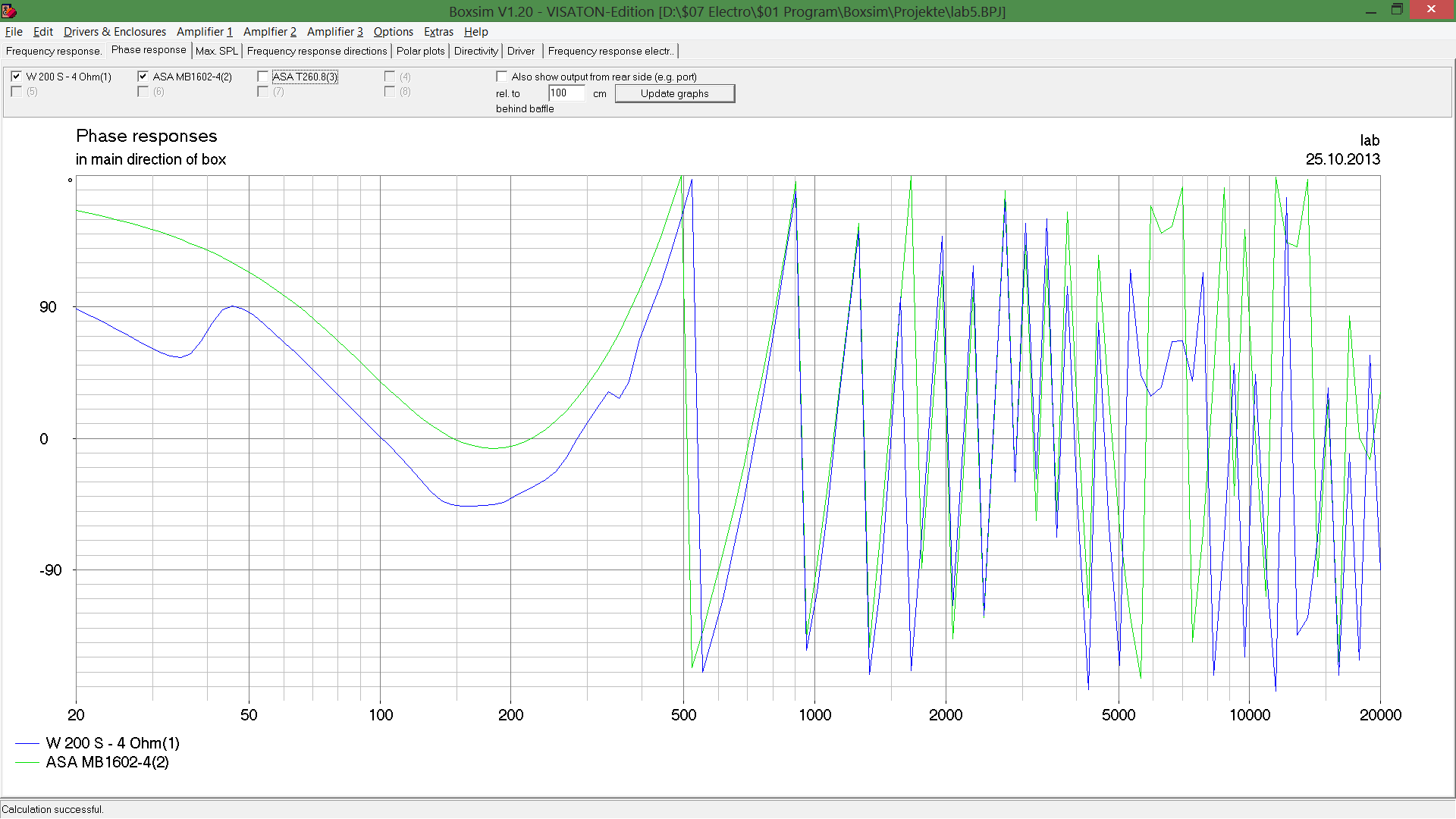Viewport: 1456px width, 819px height.
Task: Open the Extras menu
Action: (x=438, y=32)
